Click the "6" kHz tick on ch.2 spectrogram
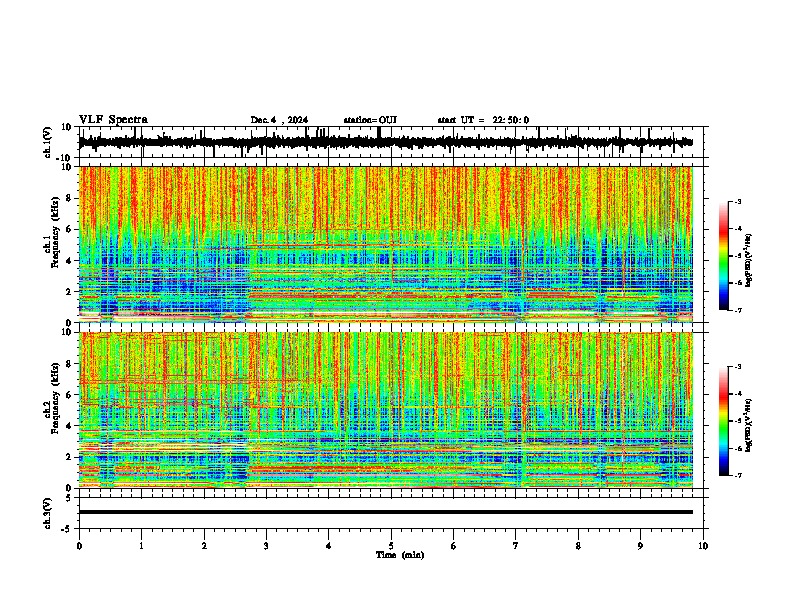This screenshot has height=612, width=792. 70,395
